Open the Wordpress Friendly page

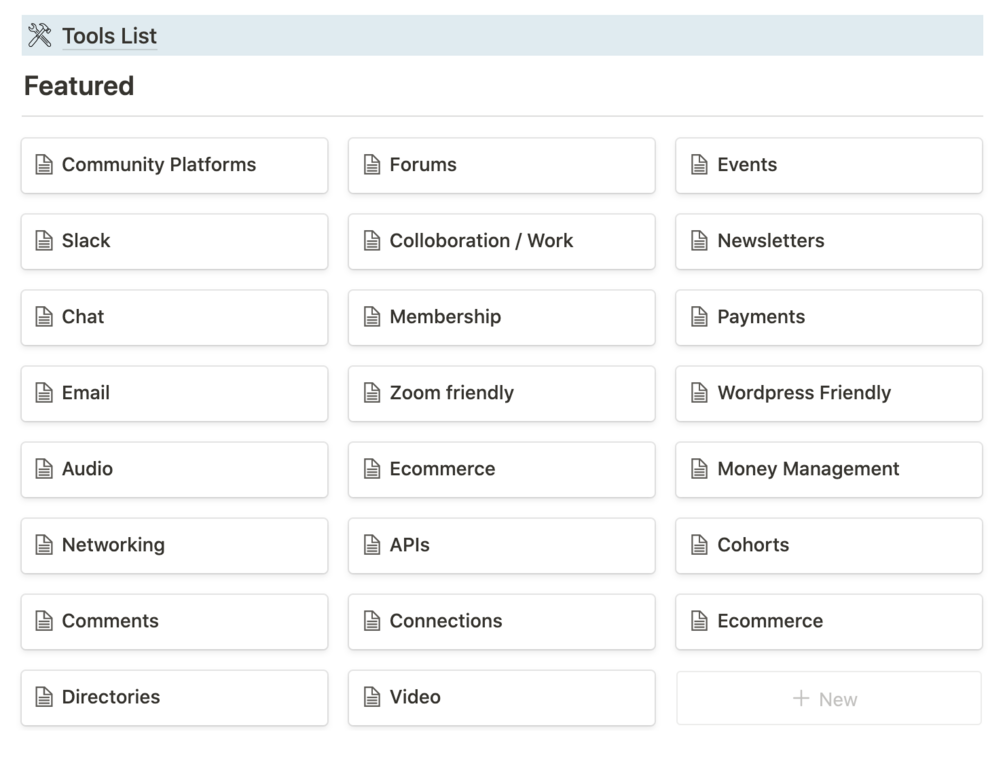[828, 393]
